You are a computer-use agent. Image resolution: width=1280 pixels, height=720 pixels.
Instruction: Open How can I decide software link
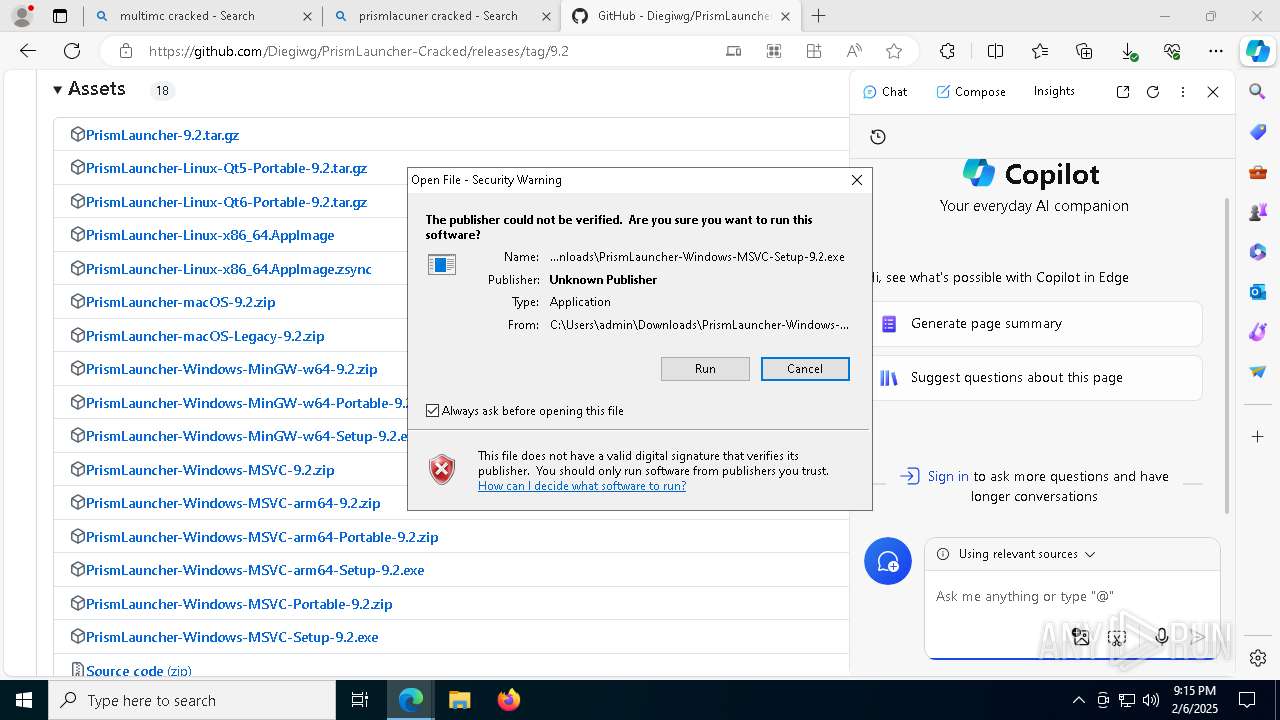582,486
